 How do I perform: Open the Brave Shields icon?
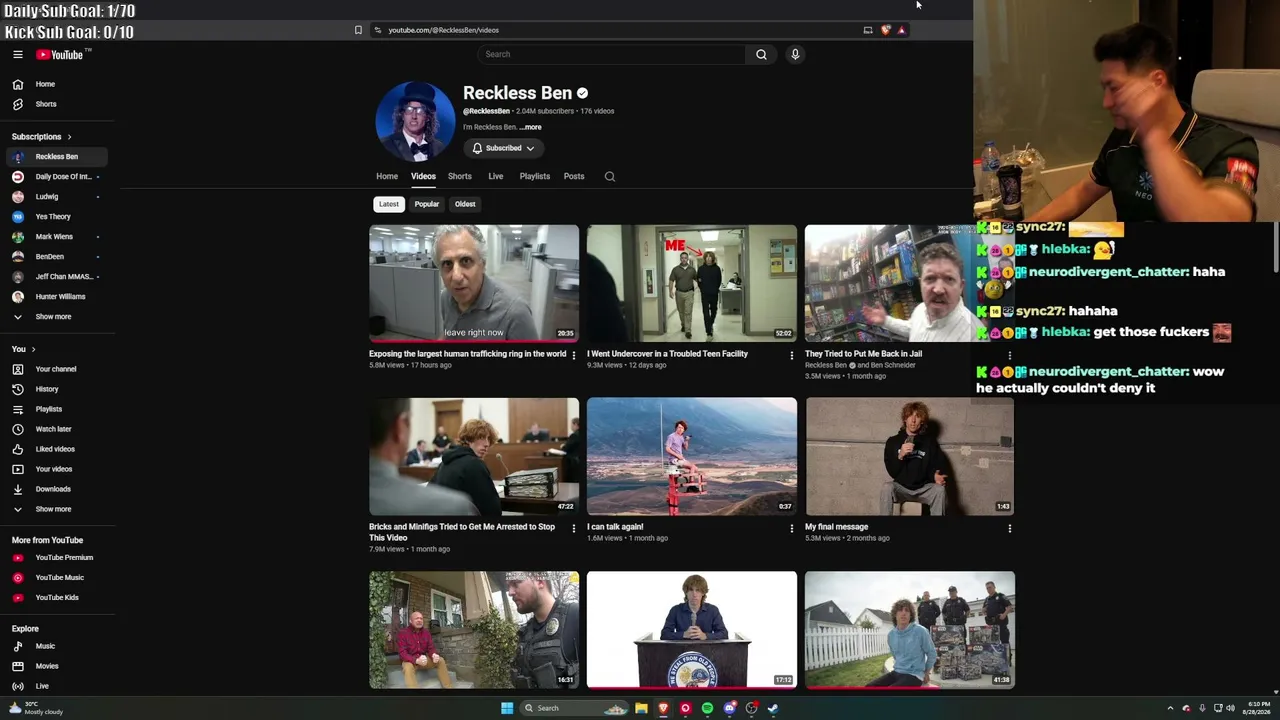point(885,30)
